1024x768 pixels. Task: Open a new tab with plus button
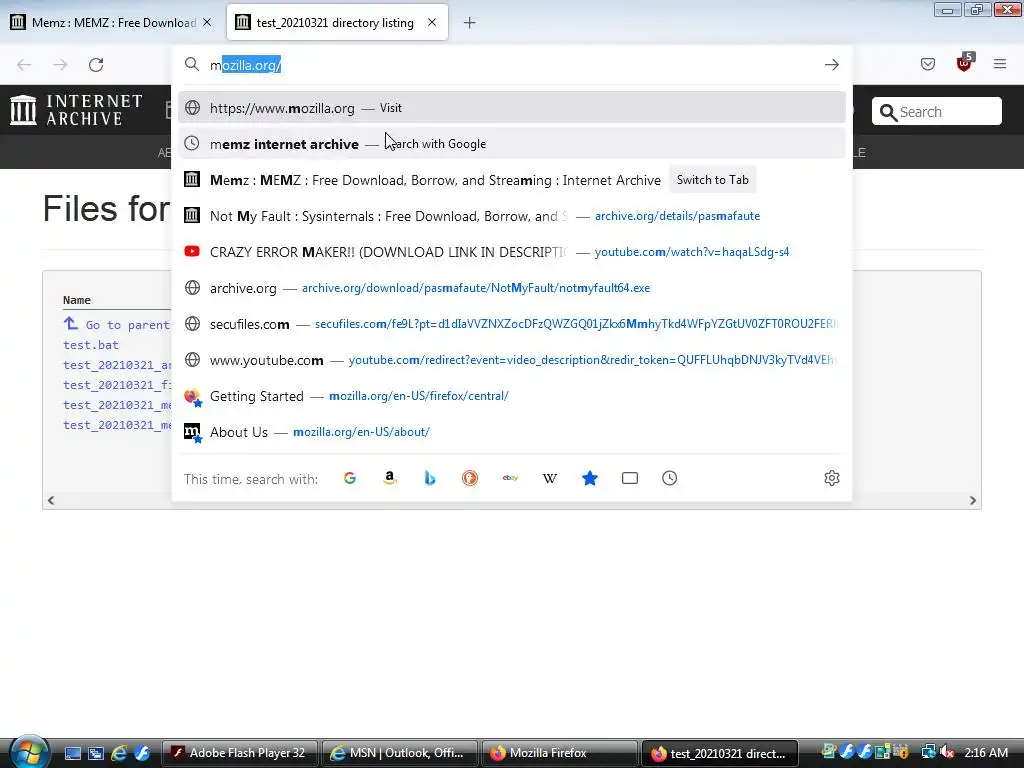[x=470, y=23]
